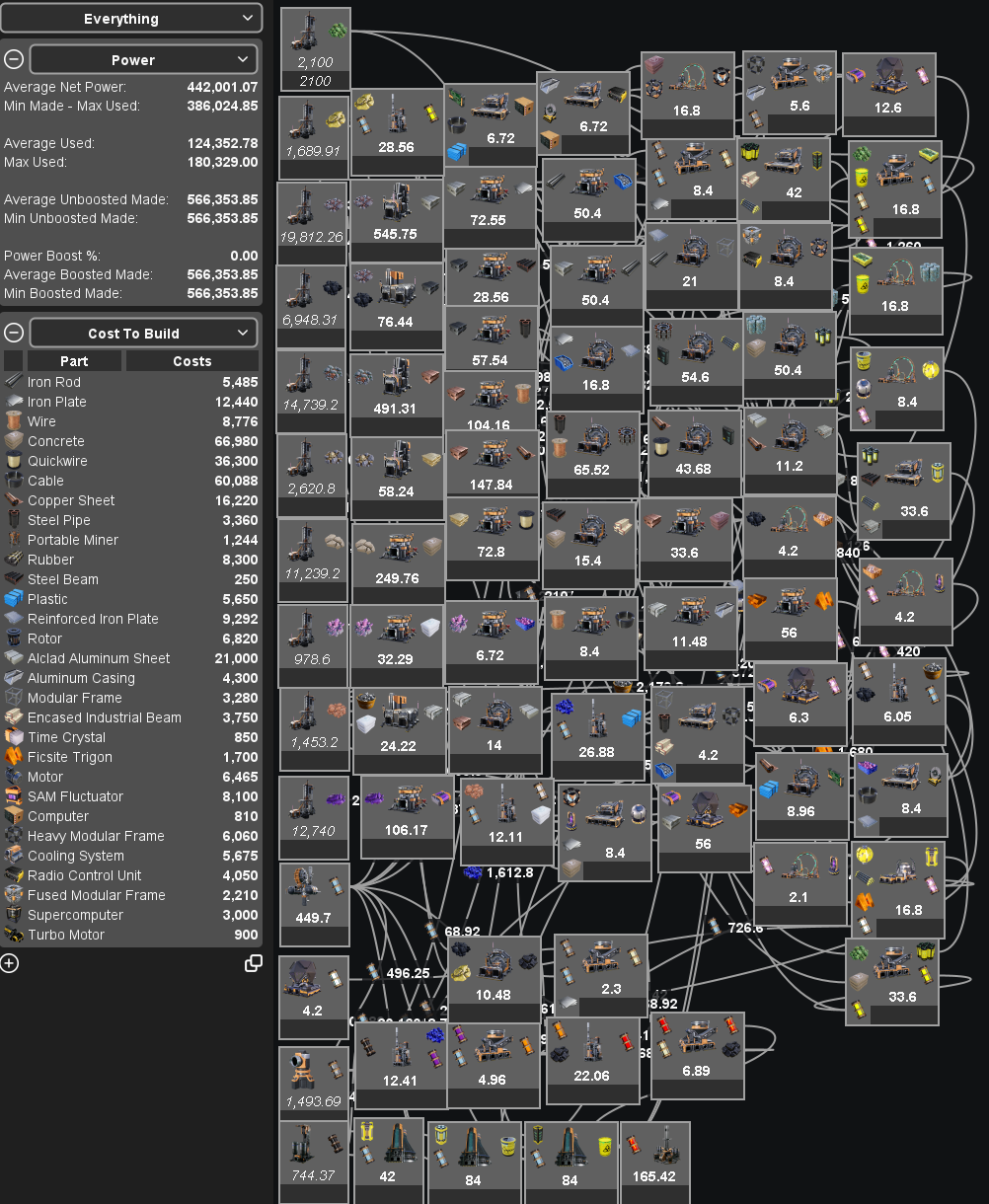Click the small square left of Part header

pos(14,361)
